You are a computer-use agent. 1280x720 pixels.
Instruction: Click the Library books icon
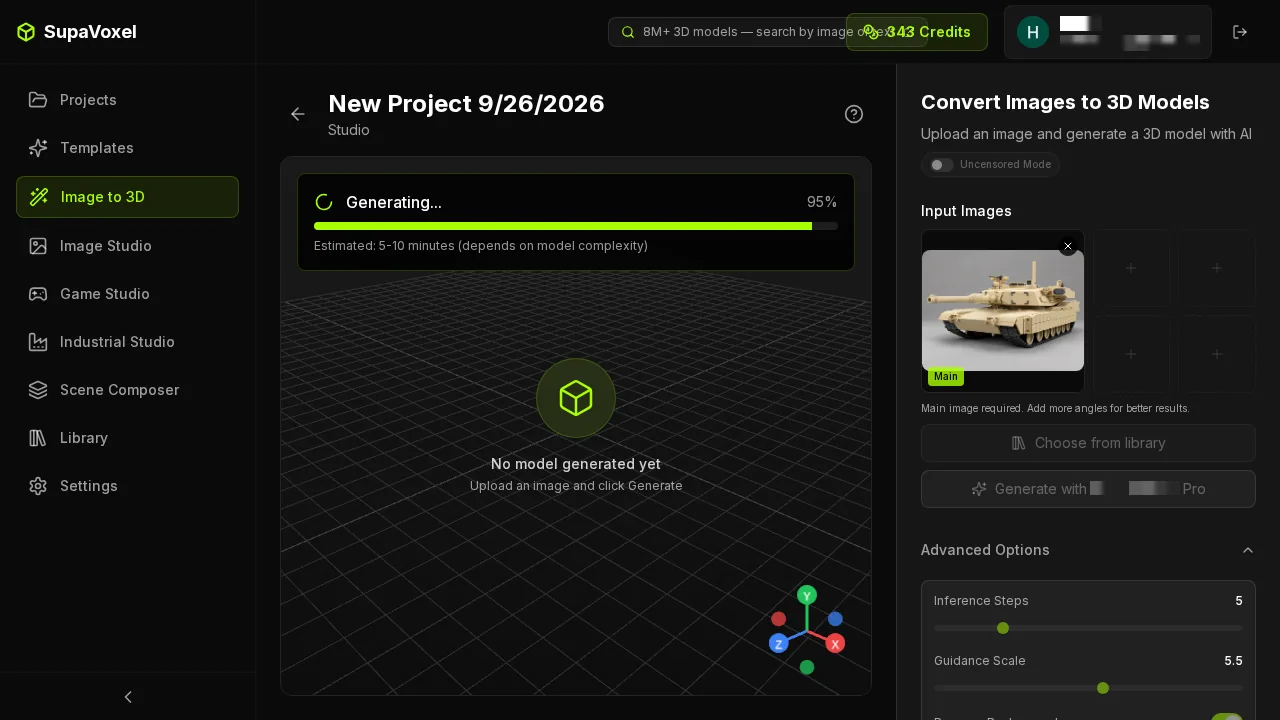pos(38,438)
